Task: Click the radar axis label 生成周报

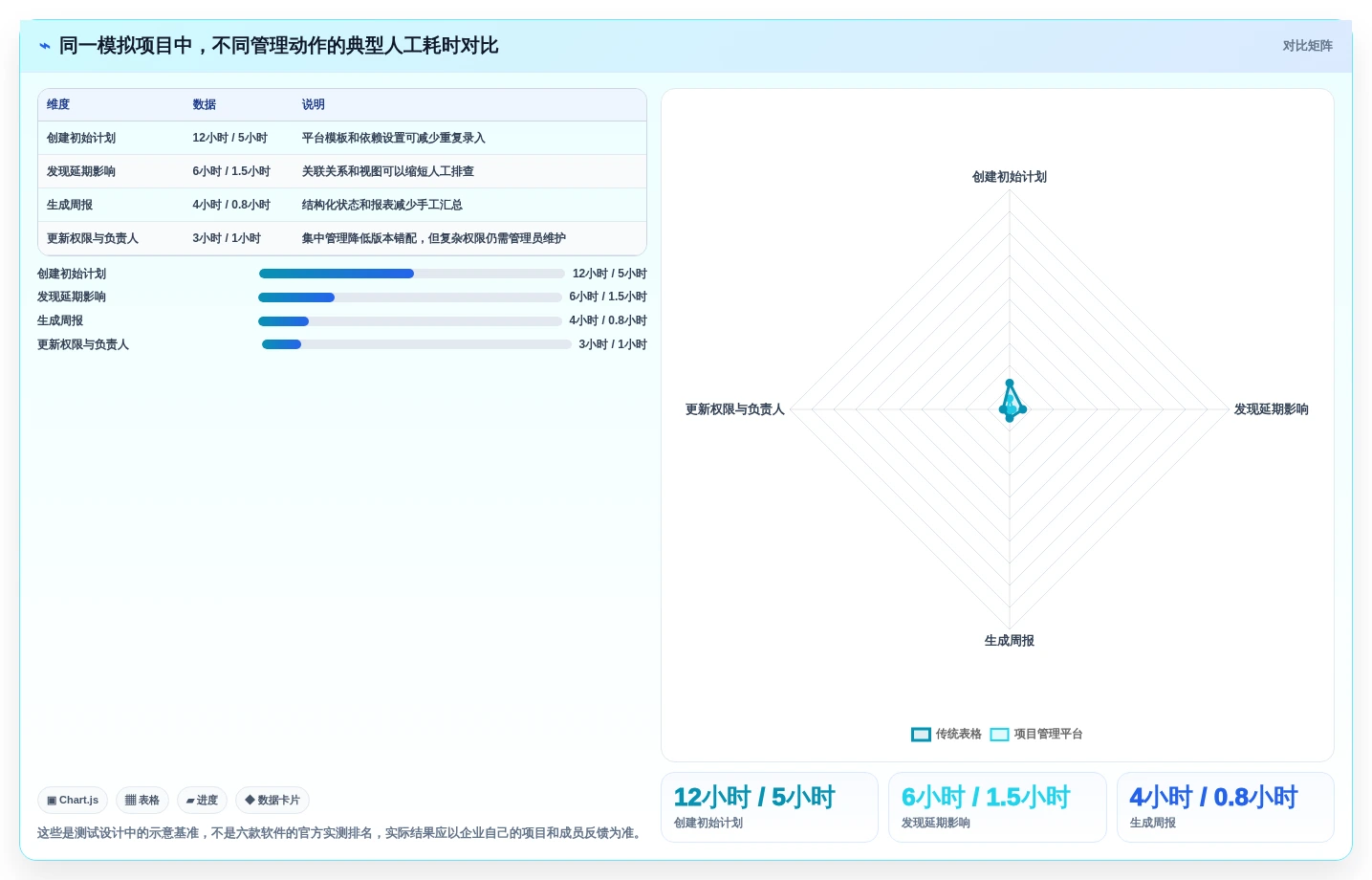Action: (1010, 641)
